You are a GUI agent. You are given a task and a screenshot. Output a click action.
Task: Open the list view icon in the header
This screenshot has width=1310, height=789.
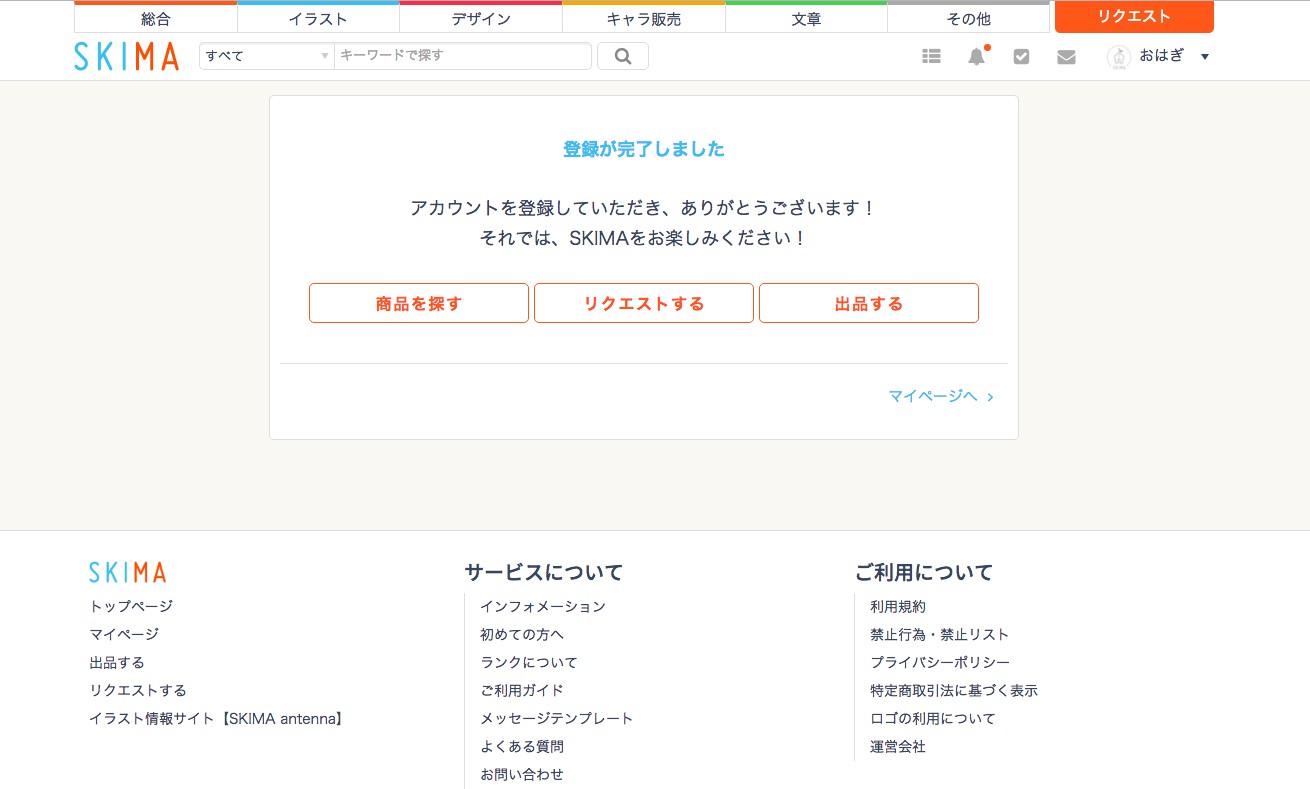coord(931,57)
